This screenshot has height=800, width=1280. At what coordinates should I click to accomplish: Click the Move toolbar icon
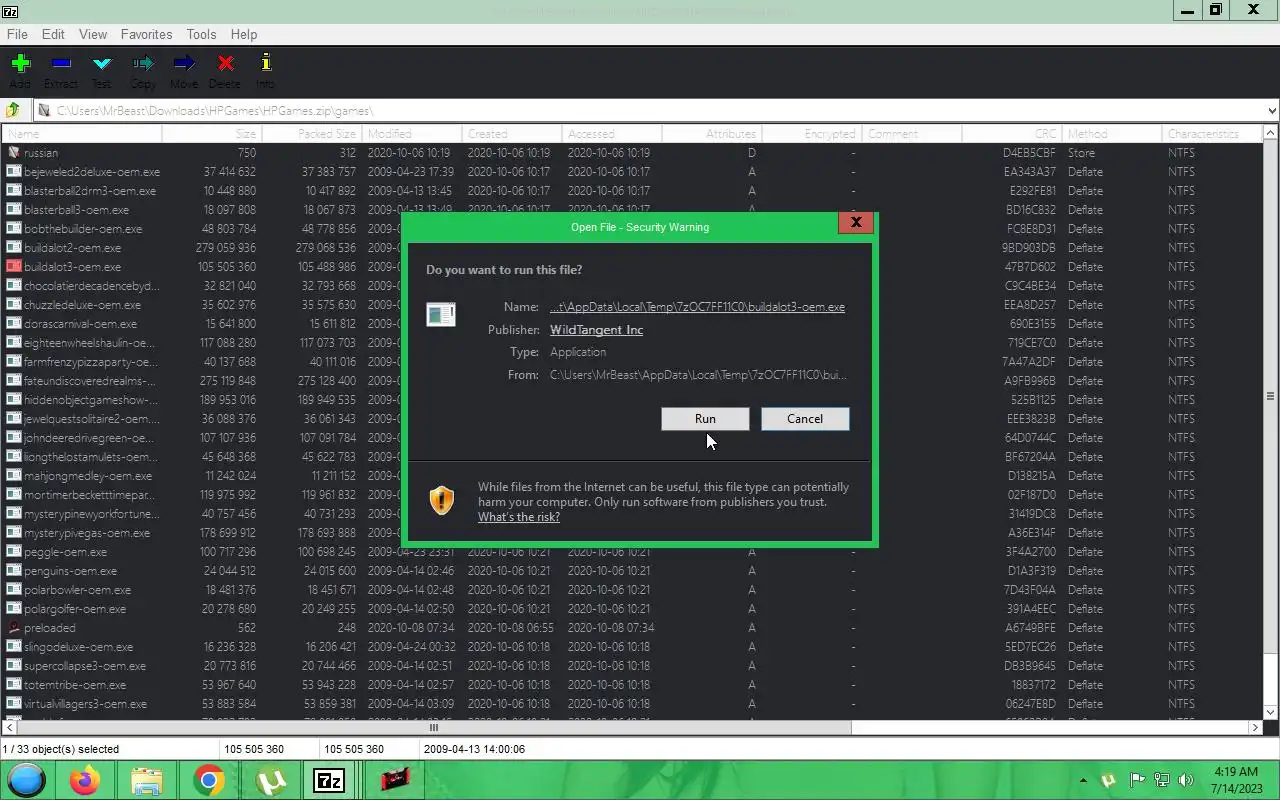point(184,70)
